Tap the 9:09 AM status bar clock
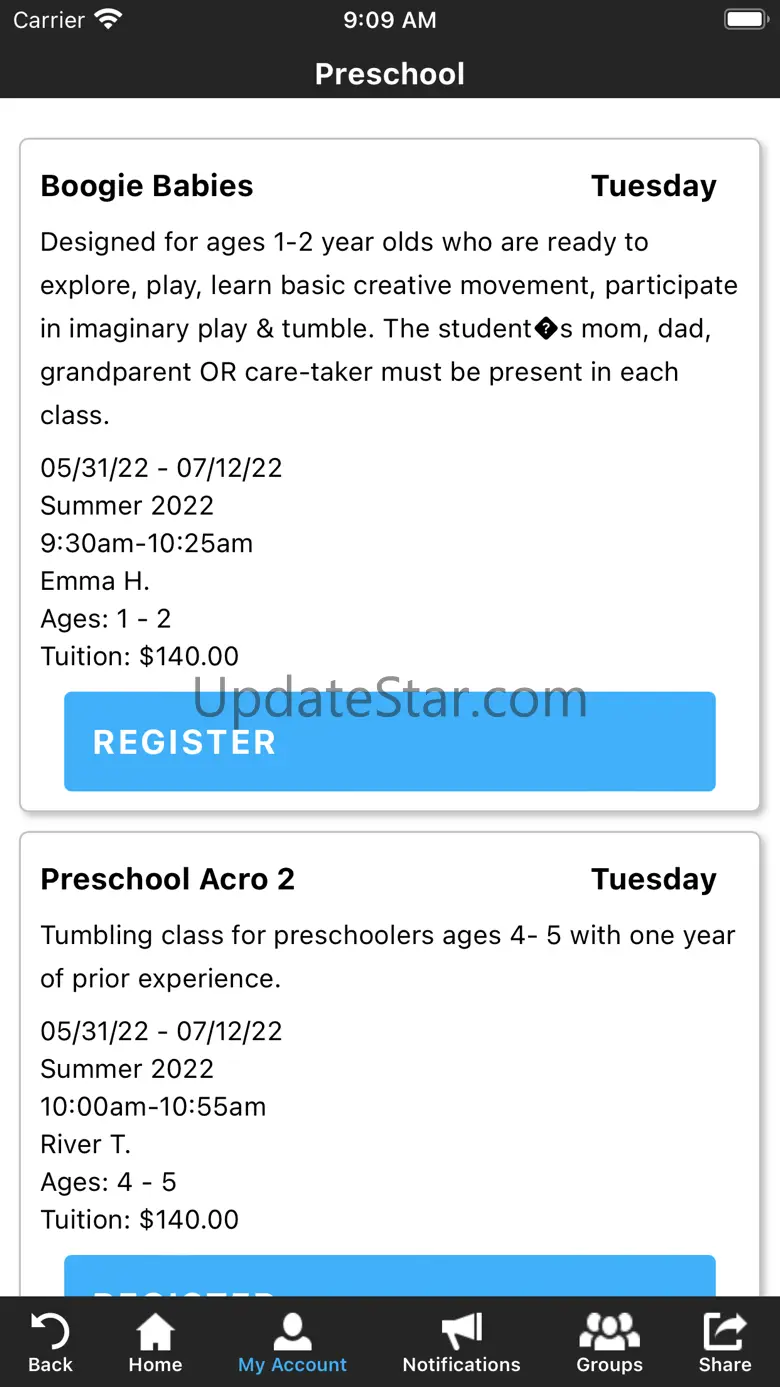The height and width of the screenshot is (1387, 780). pyautogui.click(x=390, y=20)
